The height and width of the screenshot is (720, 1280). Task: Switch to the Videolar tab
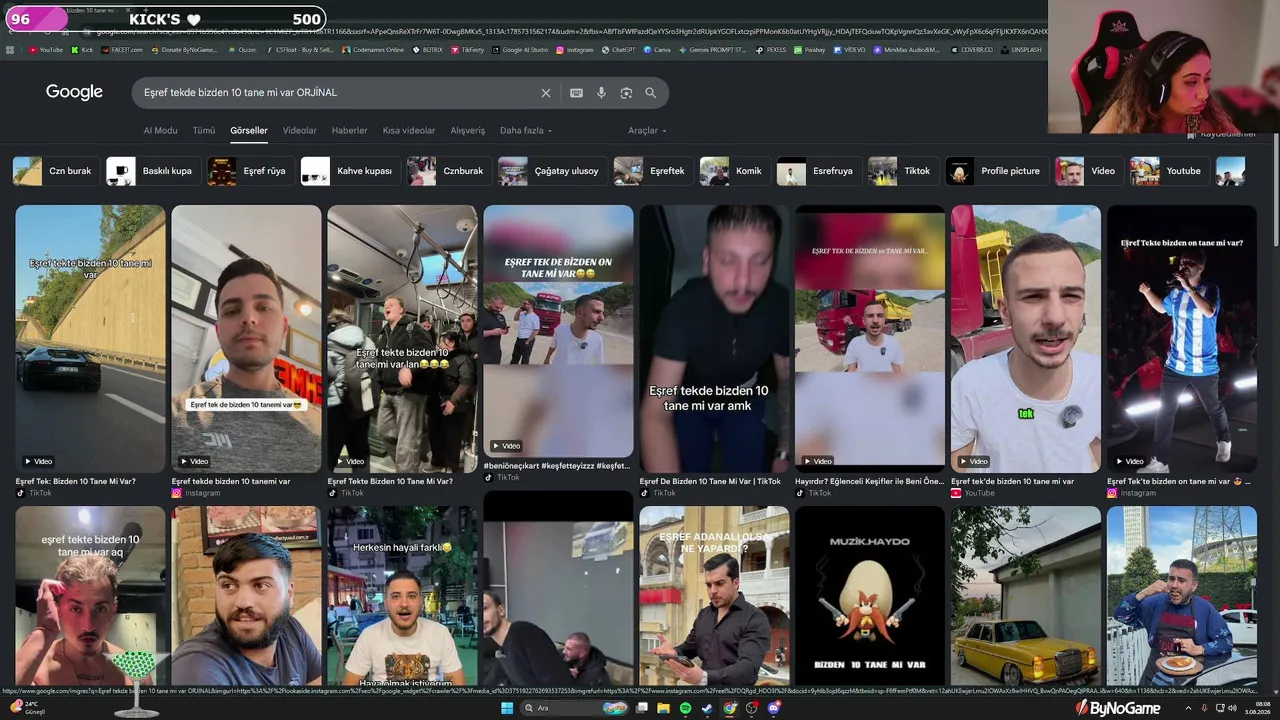(x=300, y=130)
